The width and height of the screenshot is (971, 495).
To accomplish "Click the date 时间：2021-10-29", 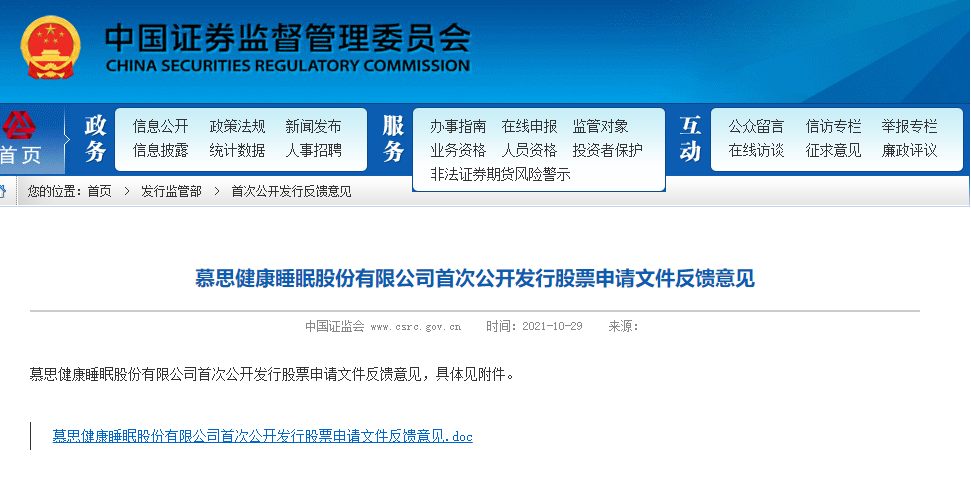I will 534,326.
